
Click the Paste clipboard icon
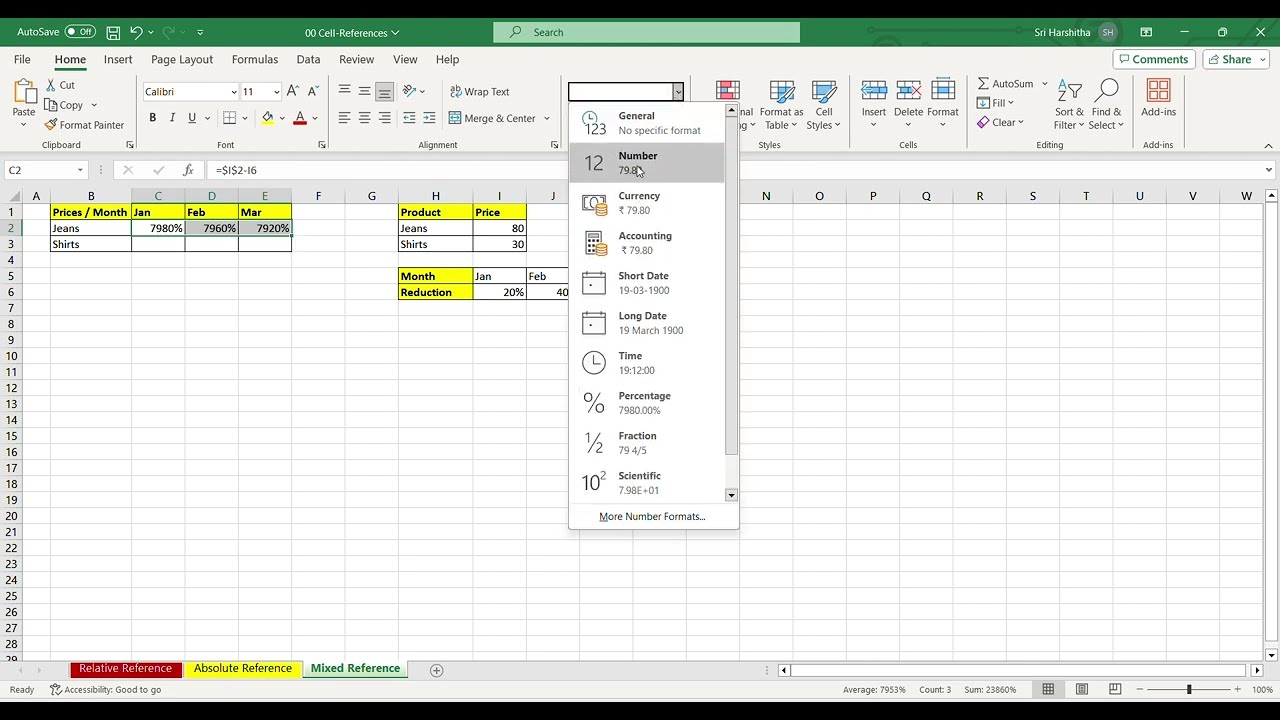tap(24, 91)
